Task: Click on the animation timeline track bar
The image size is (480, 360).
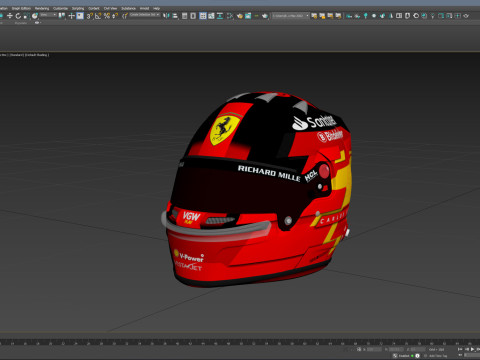Action: [240, 342]
